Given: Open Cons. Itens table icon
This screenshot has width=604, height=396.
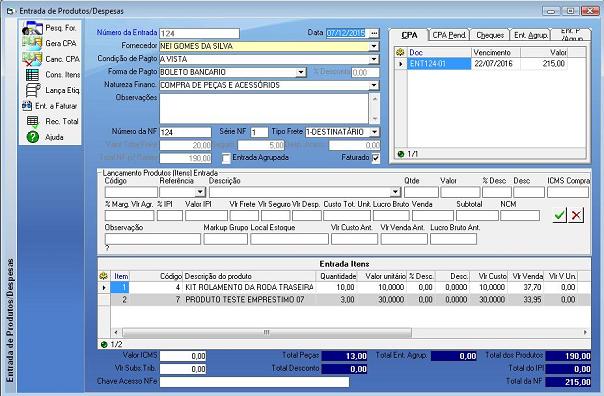Looking at the screenshot, I should (x=32, y=75).
